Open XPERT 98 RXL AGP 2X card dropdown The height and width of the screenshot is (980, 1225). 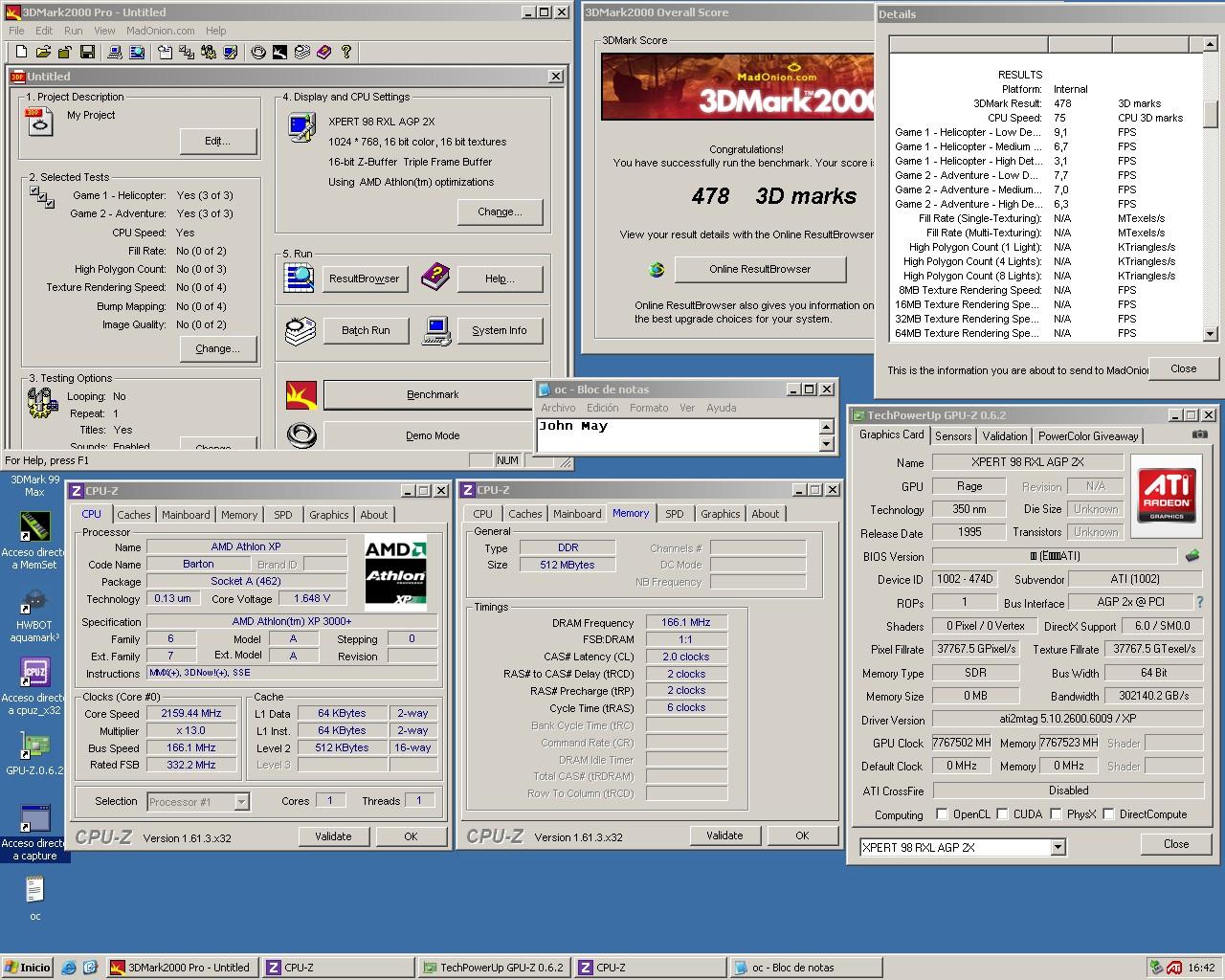1058,847
